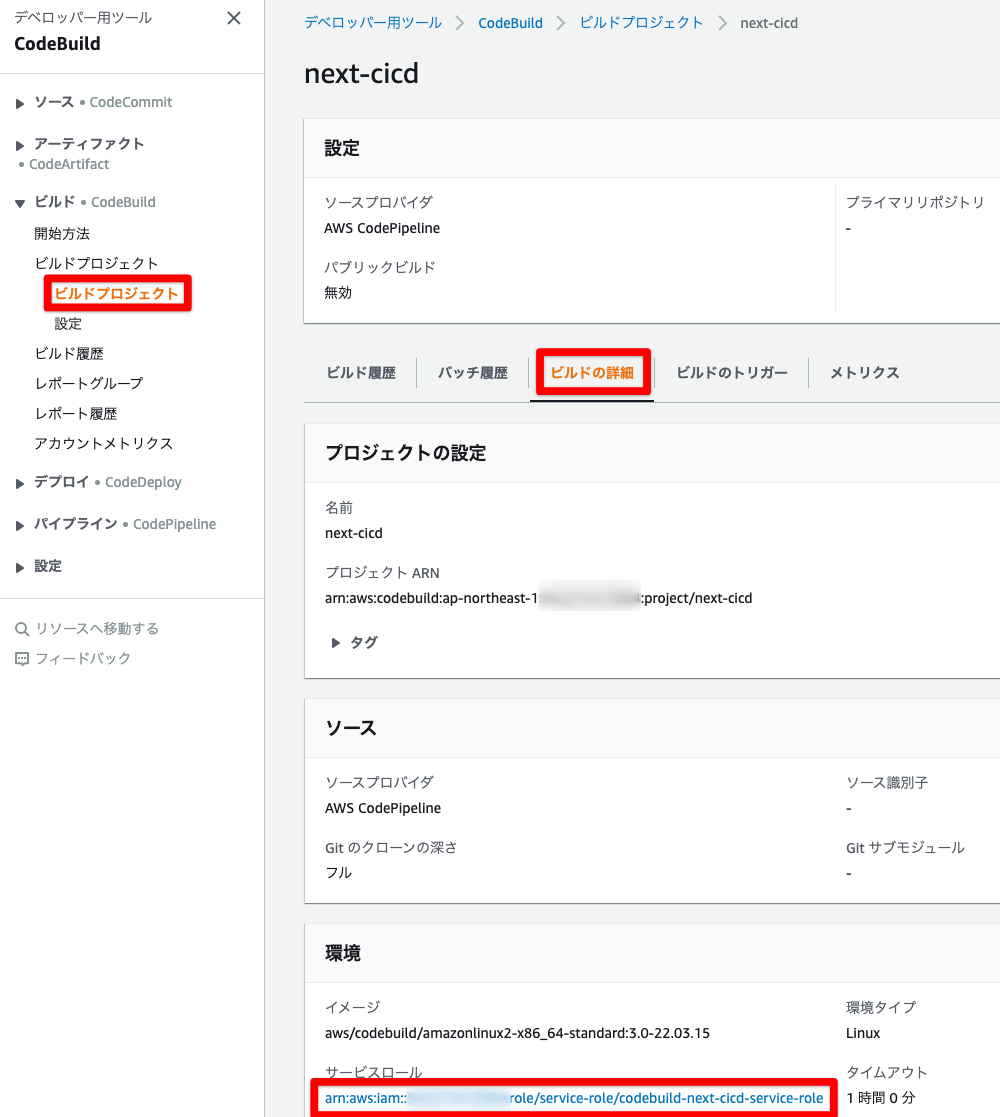Open the codebuild-next-cicd-service-role ARN link
This screenshot has height=1117, width=1000.
[x=574, y=1098]
